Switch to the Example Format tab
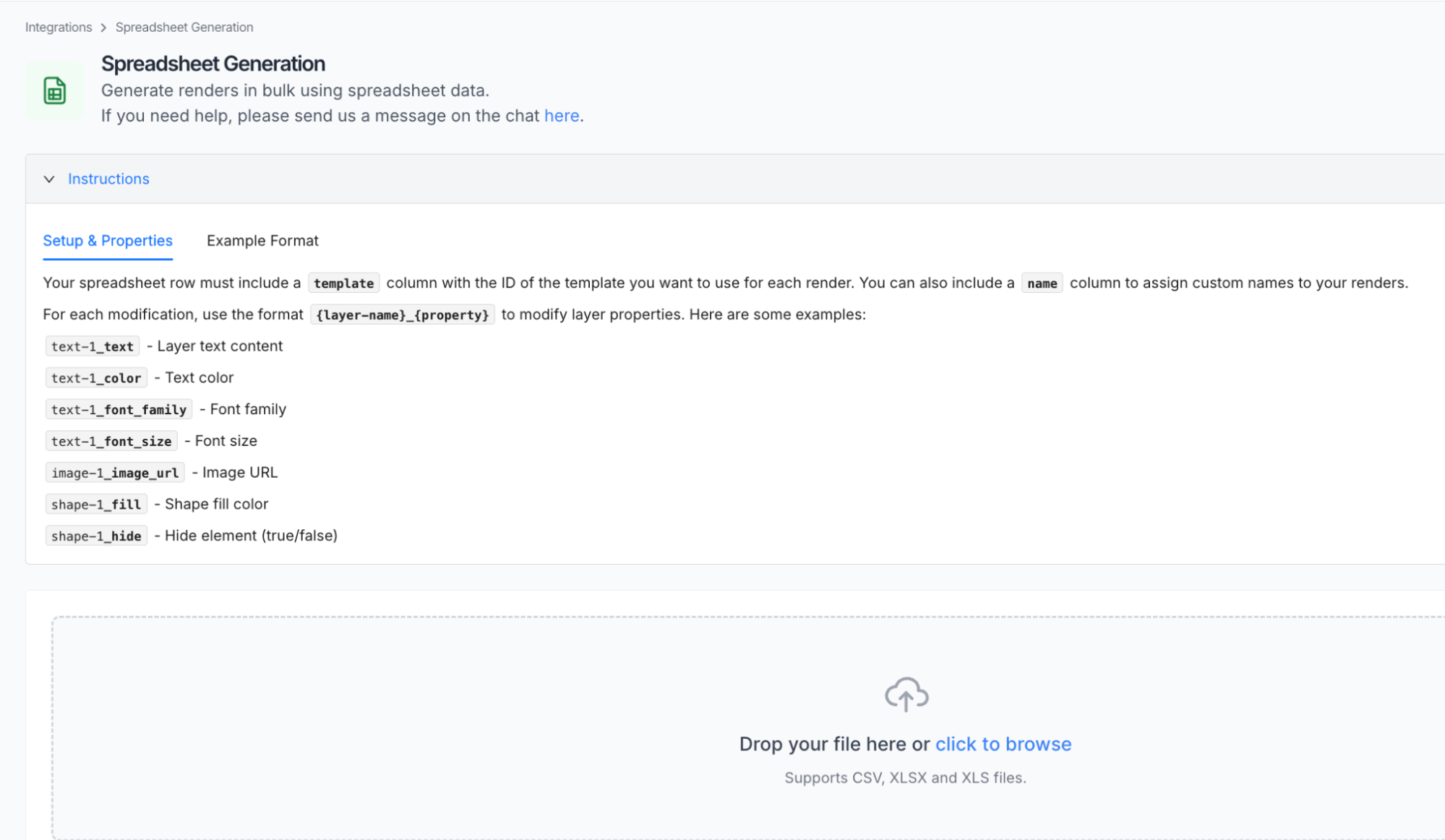1445x840 pixels. click(x=262, y=241)
